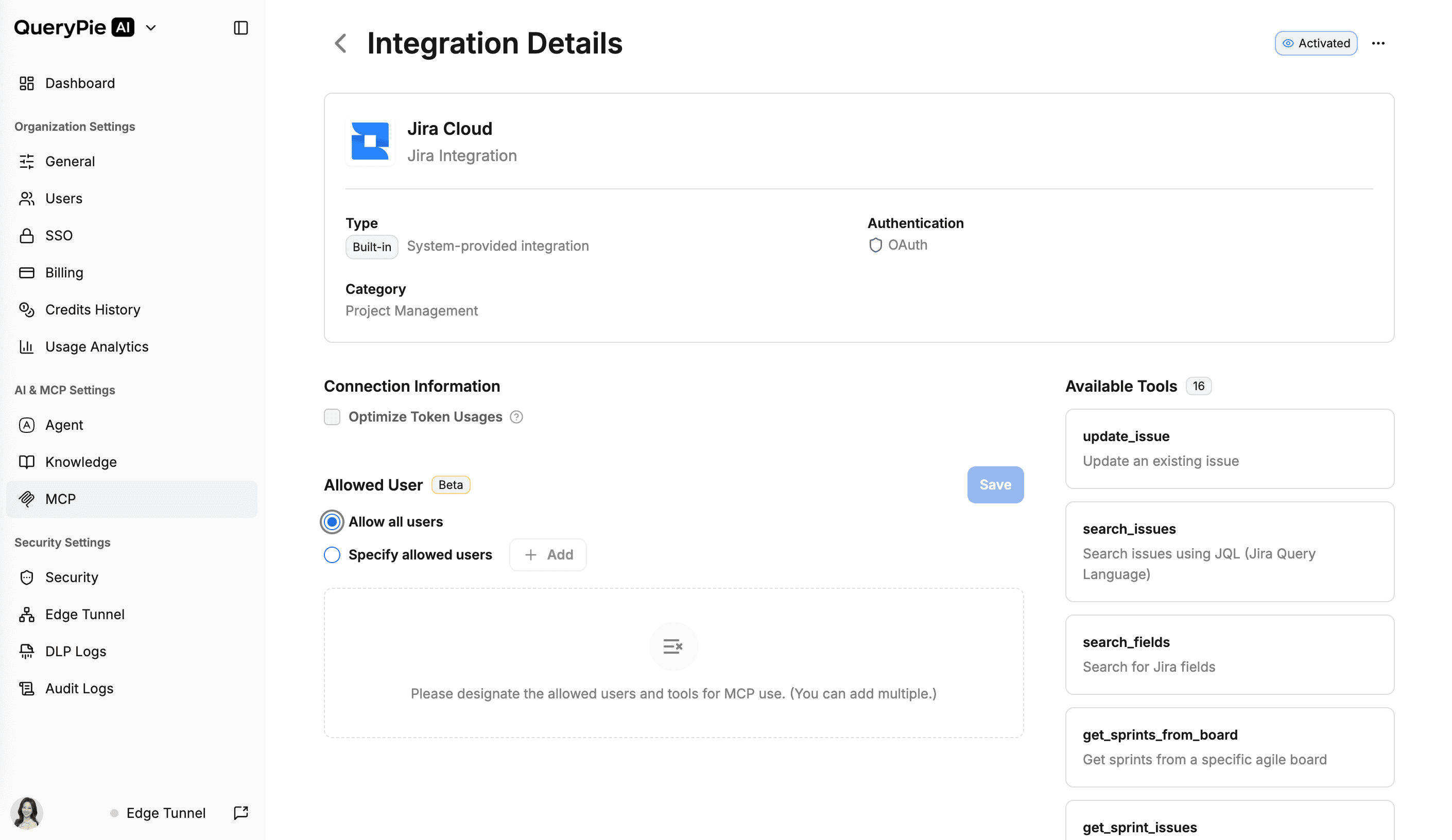Click the Optimize Token Usages help icon

516,416
